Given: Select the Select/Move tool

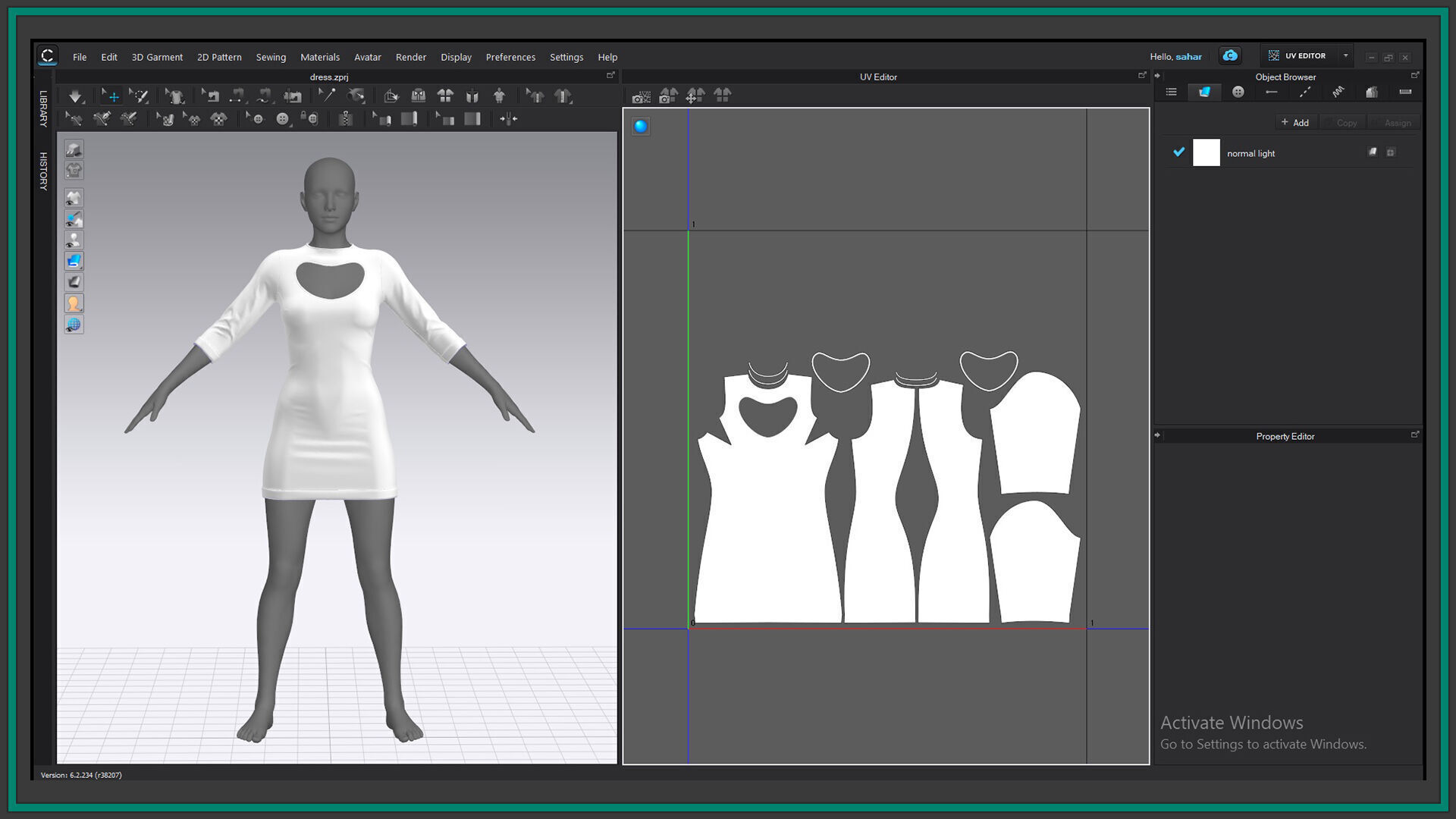Looking at the screenshot, I should point(111,96).
